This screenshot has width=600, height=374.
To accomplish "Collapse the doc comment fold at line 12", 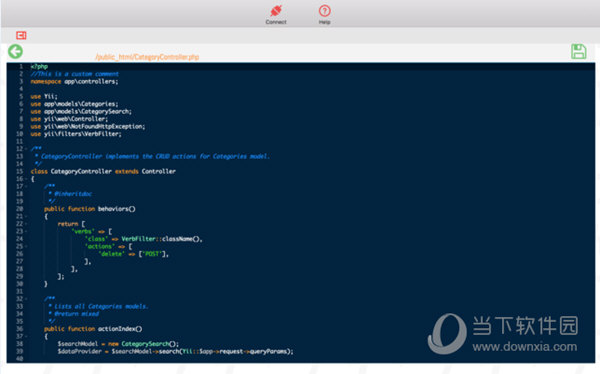I will [x=26, y=149].
